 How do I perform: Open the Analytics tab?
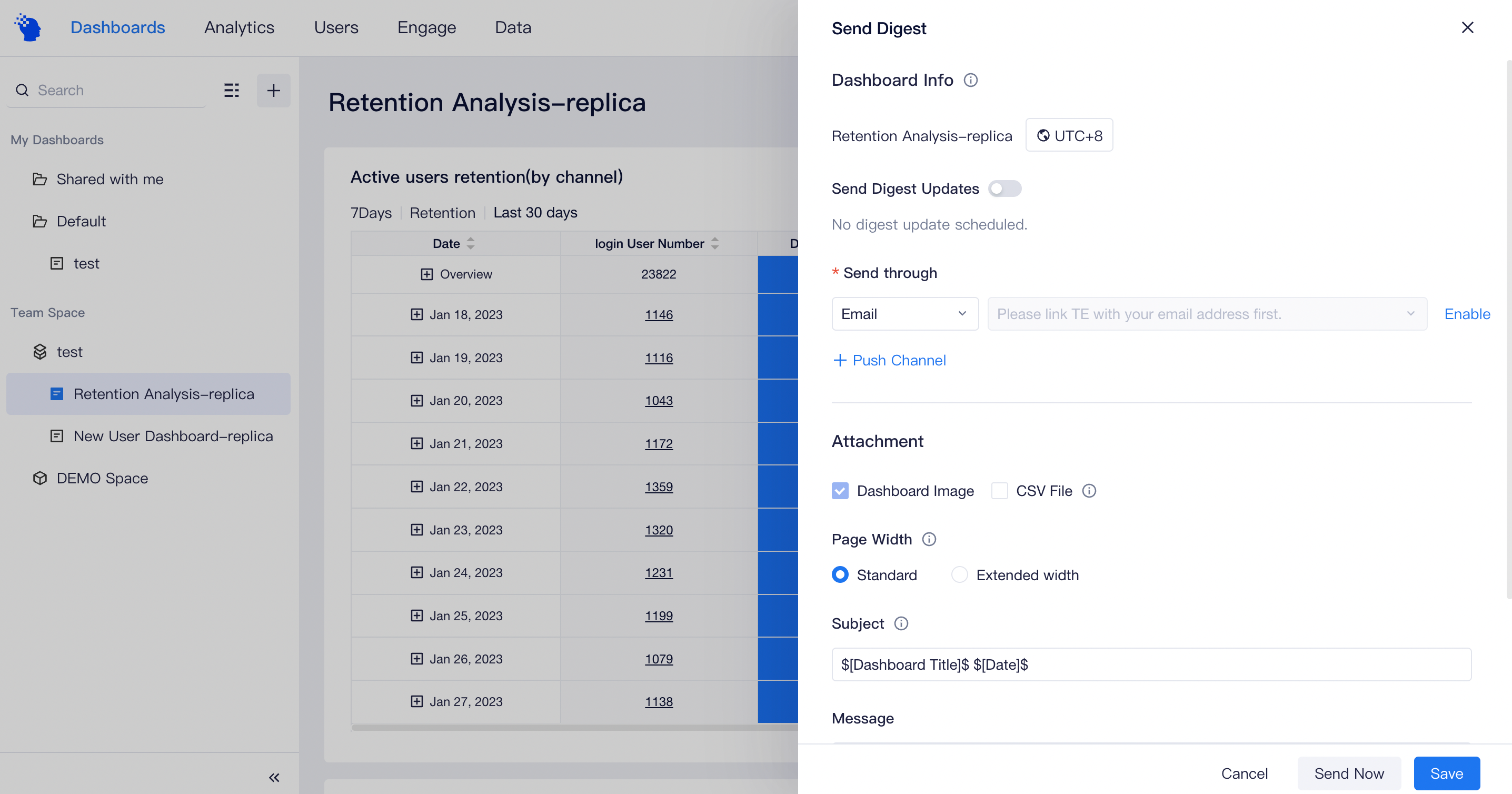pos(240,27)
